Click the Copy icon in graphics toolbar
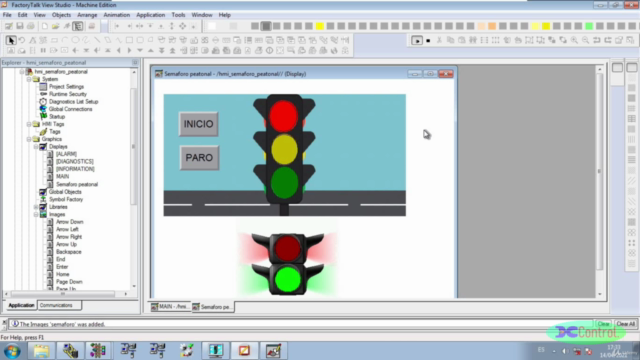 click(x=450, y=40)
